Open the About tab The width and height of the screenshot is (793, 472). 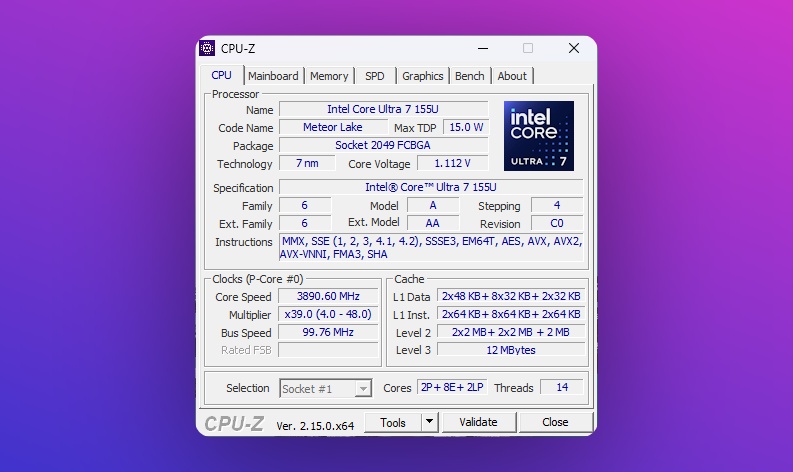[512, 76]
